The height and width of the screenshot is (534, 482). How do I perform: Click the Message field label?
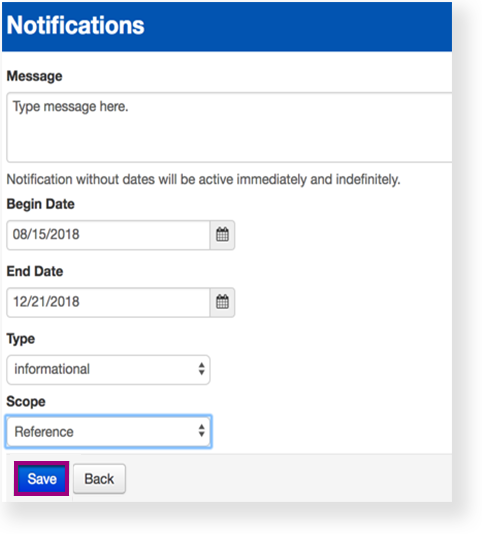[x=34, y=76]
